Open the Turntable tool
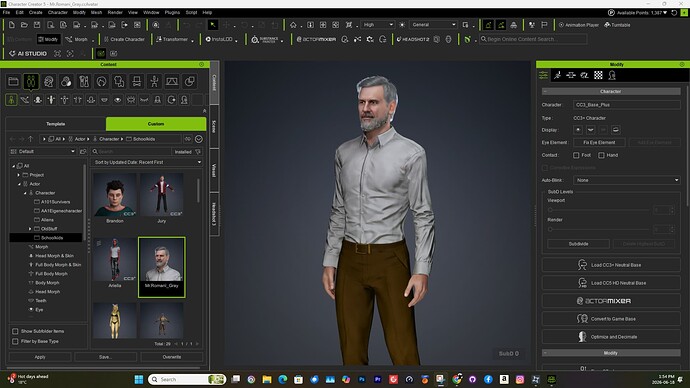The image size is (690, 388). 617,25
